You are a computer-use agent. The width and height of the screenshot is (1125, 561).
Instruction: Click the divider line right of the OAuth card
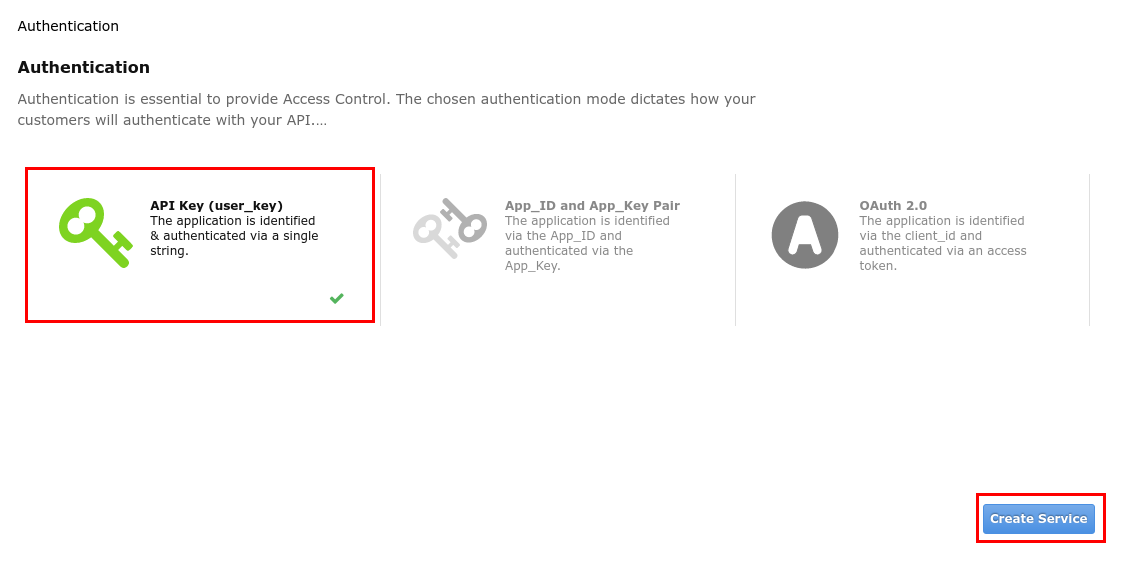(x=1089, y=250)
